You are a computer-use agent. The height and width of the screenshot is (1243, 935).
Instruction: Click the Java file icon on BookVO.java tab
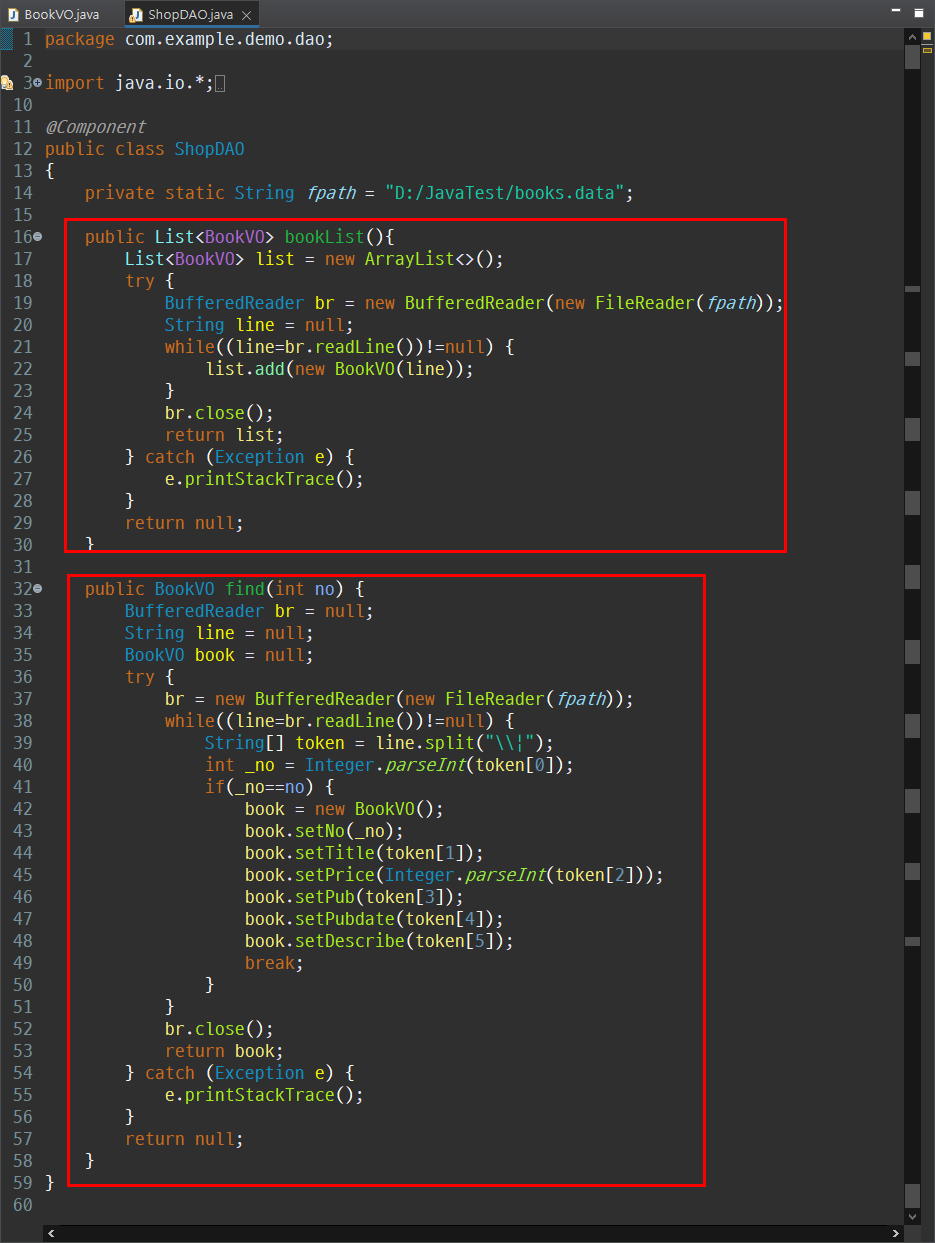[14, 14]
